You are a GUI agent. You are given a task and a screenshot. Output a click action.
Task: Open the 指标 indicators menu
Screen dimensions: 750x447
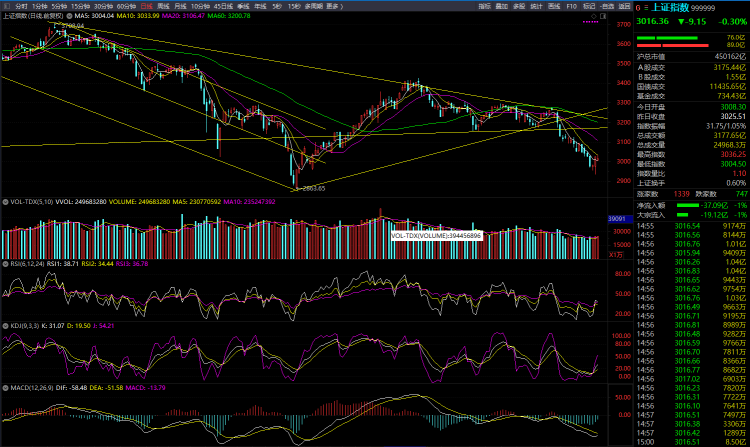(x=484, y=6)
